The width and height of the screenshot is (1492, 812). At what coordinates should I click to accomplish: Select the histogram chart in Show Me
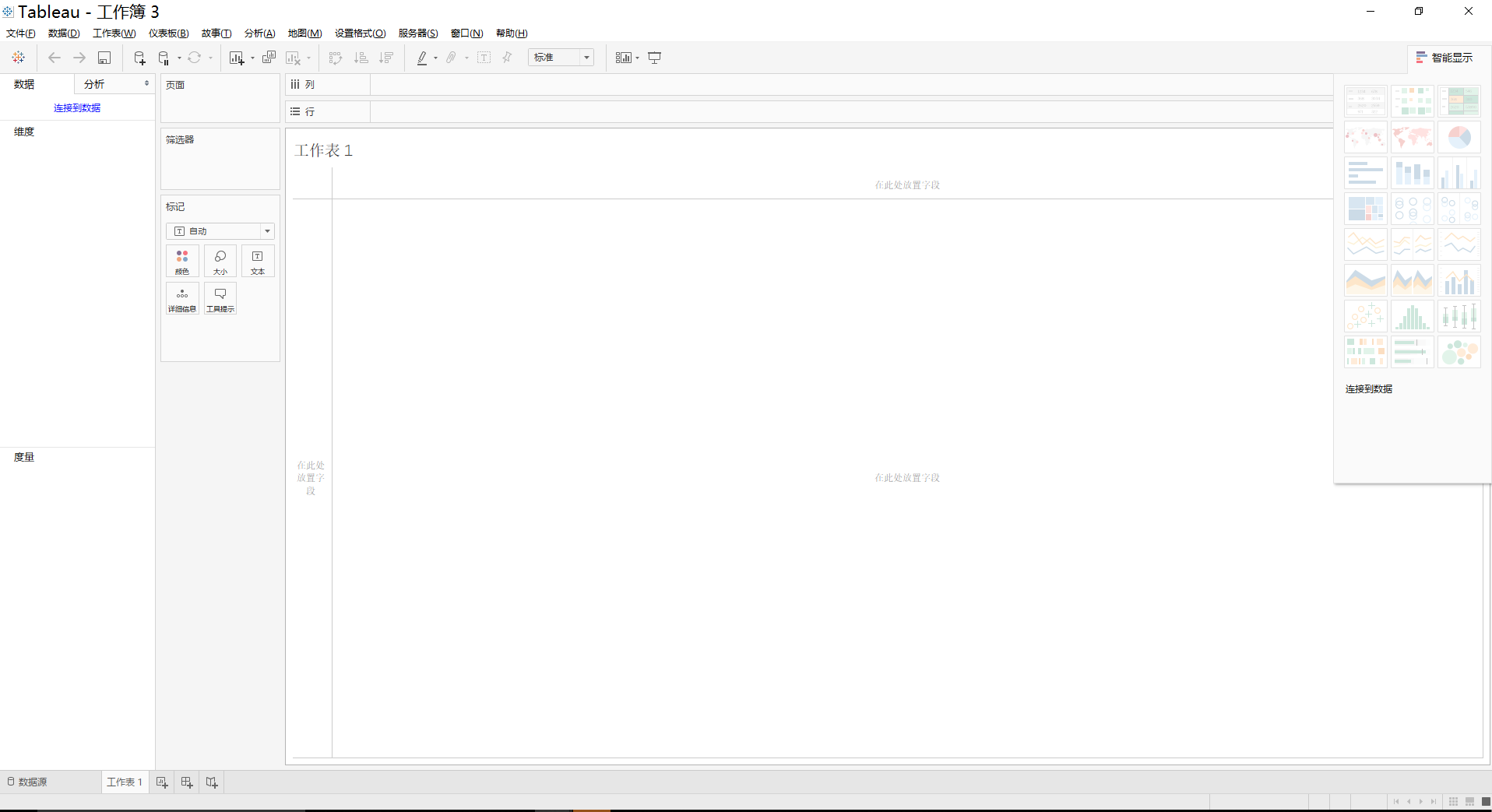(x=1413, y=317)
